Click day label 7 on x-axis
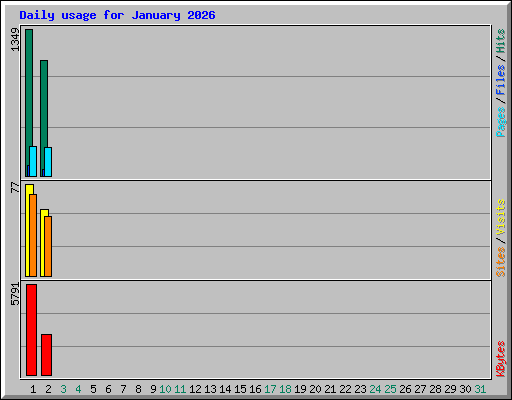 point(123,389)
